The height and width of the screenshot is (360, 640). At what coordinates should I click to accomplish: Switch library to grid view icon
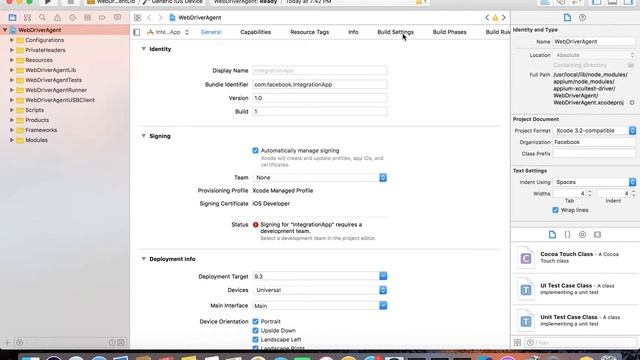(518, 342)
